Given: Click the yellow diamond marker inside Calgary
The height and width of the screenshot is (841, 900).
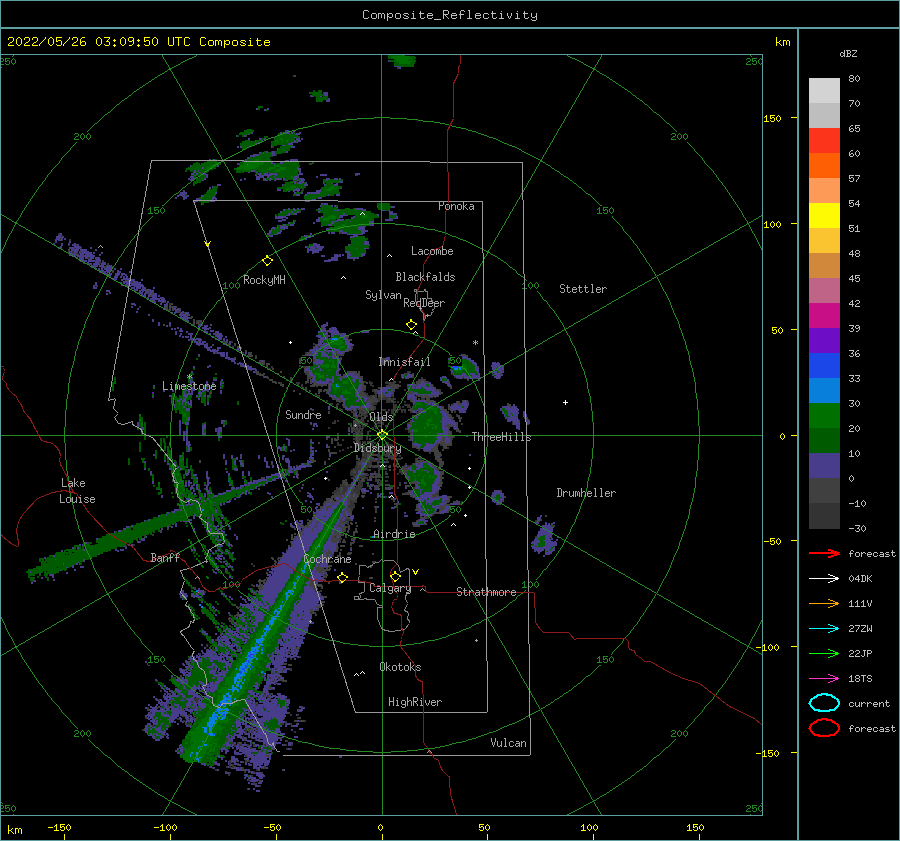Looking at the screenshot, I should pyautogui.click(x=395, y=576).
